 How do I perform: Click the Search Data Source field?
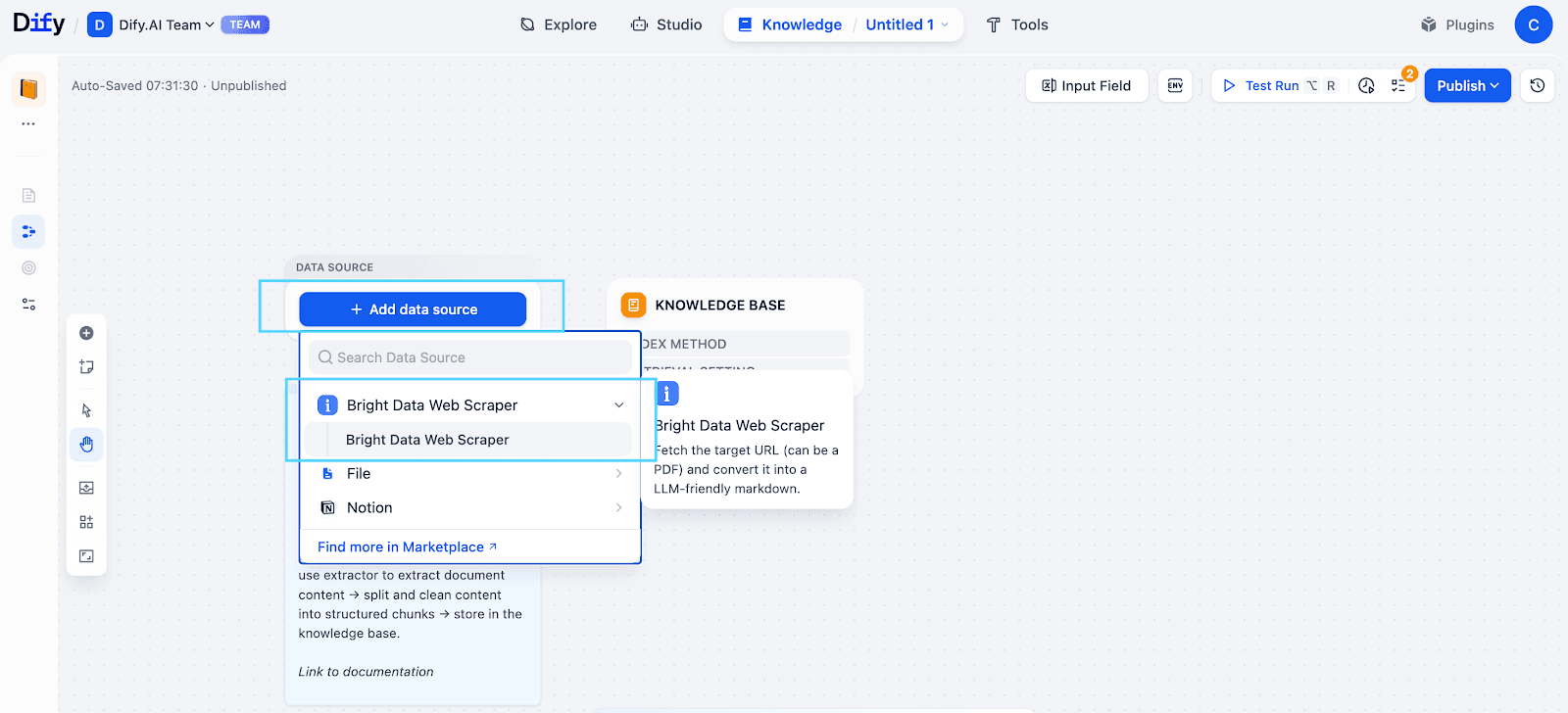[x=470, y=358]
